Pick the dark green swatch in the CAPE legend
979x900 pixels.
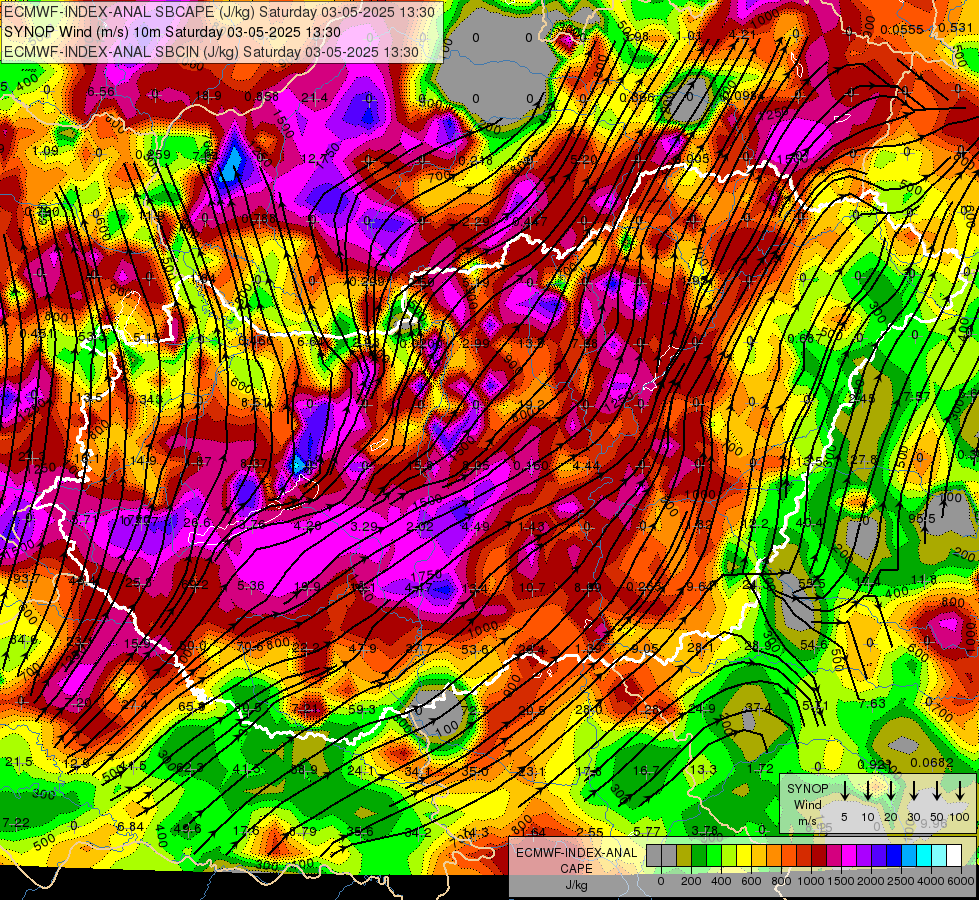coord(699,855)
